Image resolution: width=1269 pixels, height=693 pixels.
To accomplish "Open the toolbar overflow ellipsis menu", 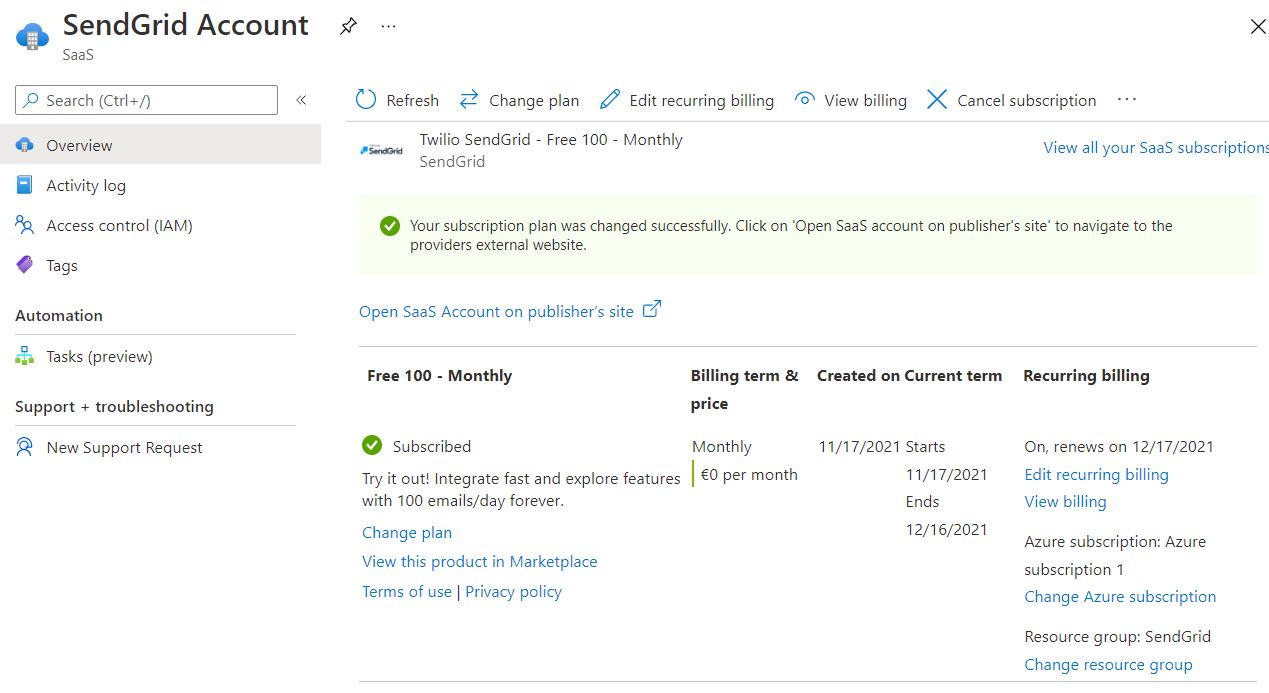I will click(x=1127, y=100).
